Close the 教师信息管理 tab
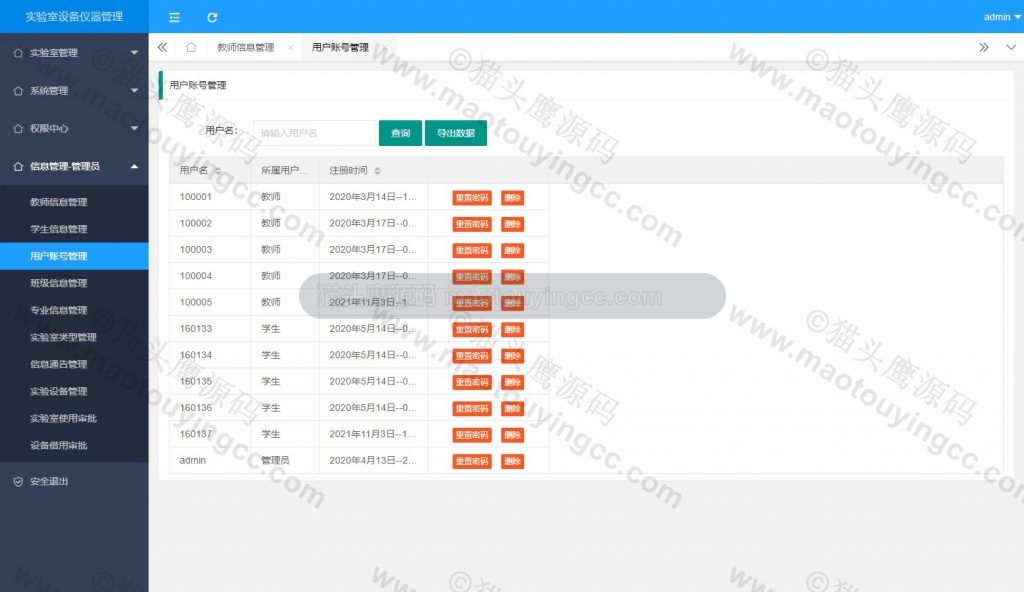Screen dimensions: 1024x592 click(x=290, y=48)
